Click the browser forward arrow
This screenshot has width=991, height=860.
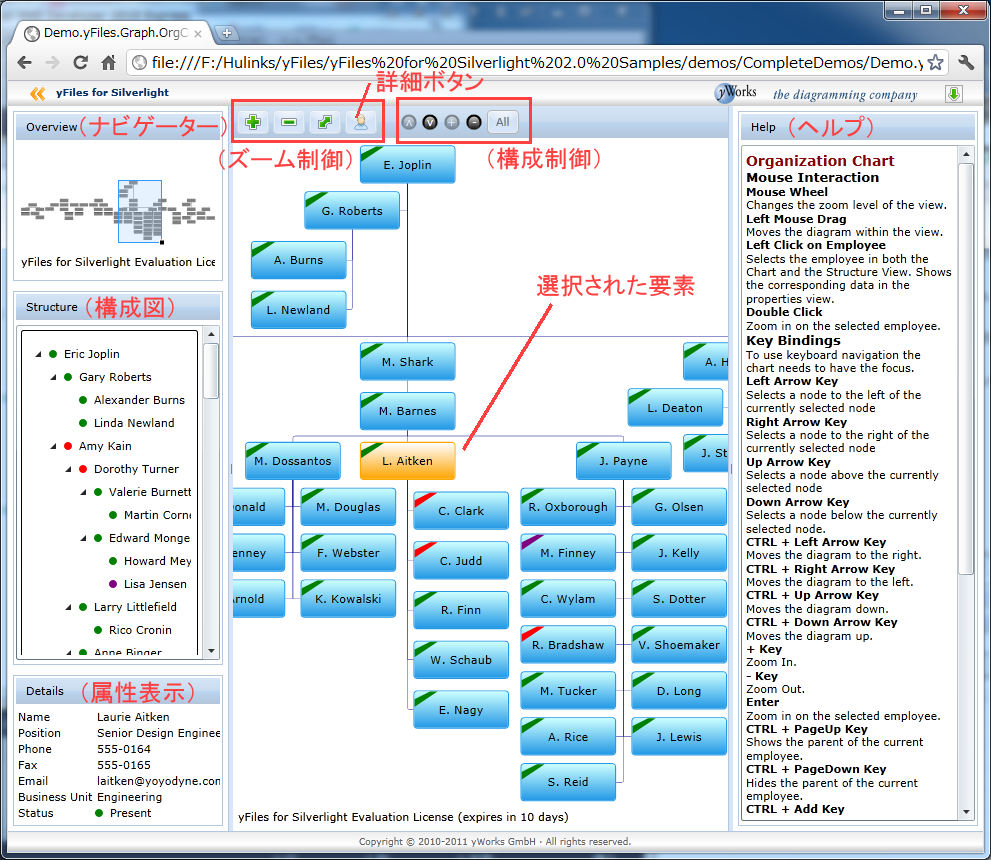tap(52, 63)
